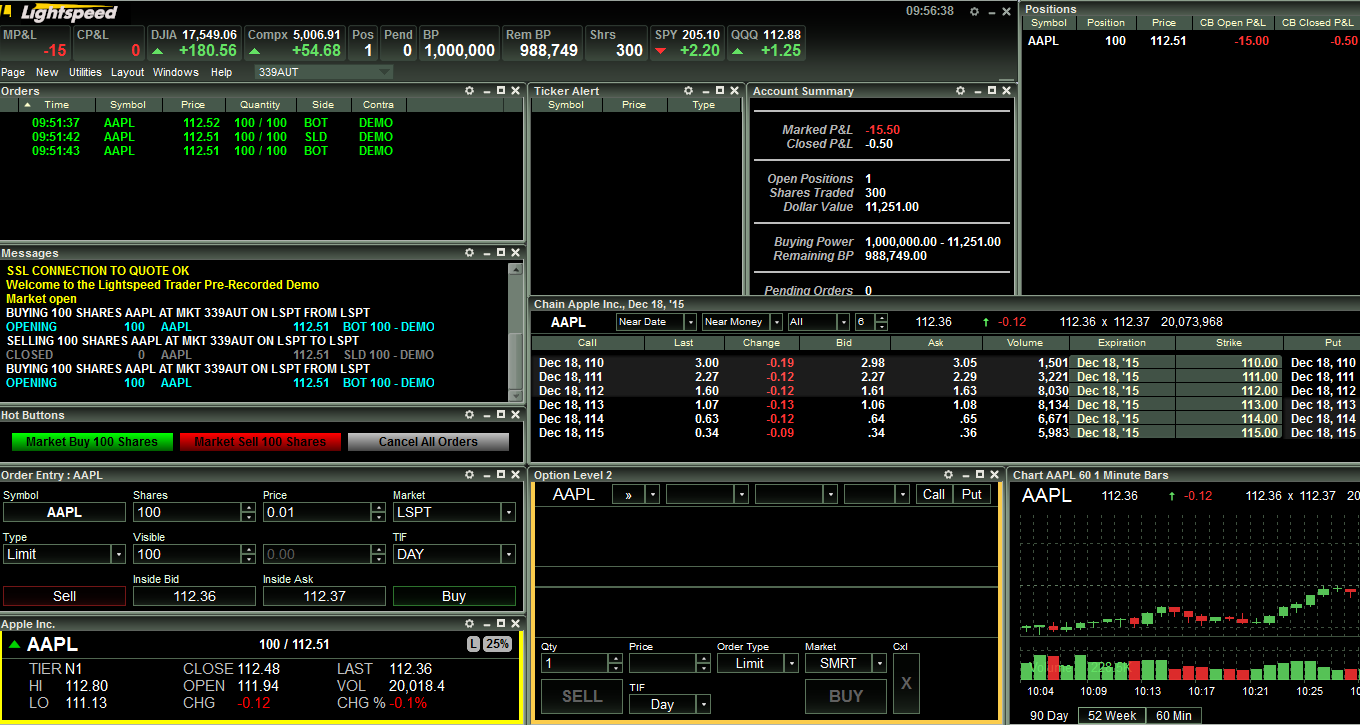Click Cancel All Orders button
1360x725 pixels.
[x=428, y=442]
